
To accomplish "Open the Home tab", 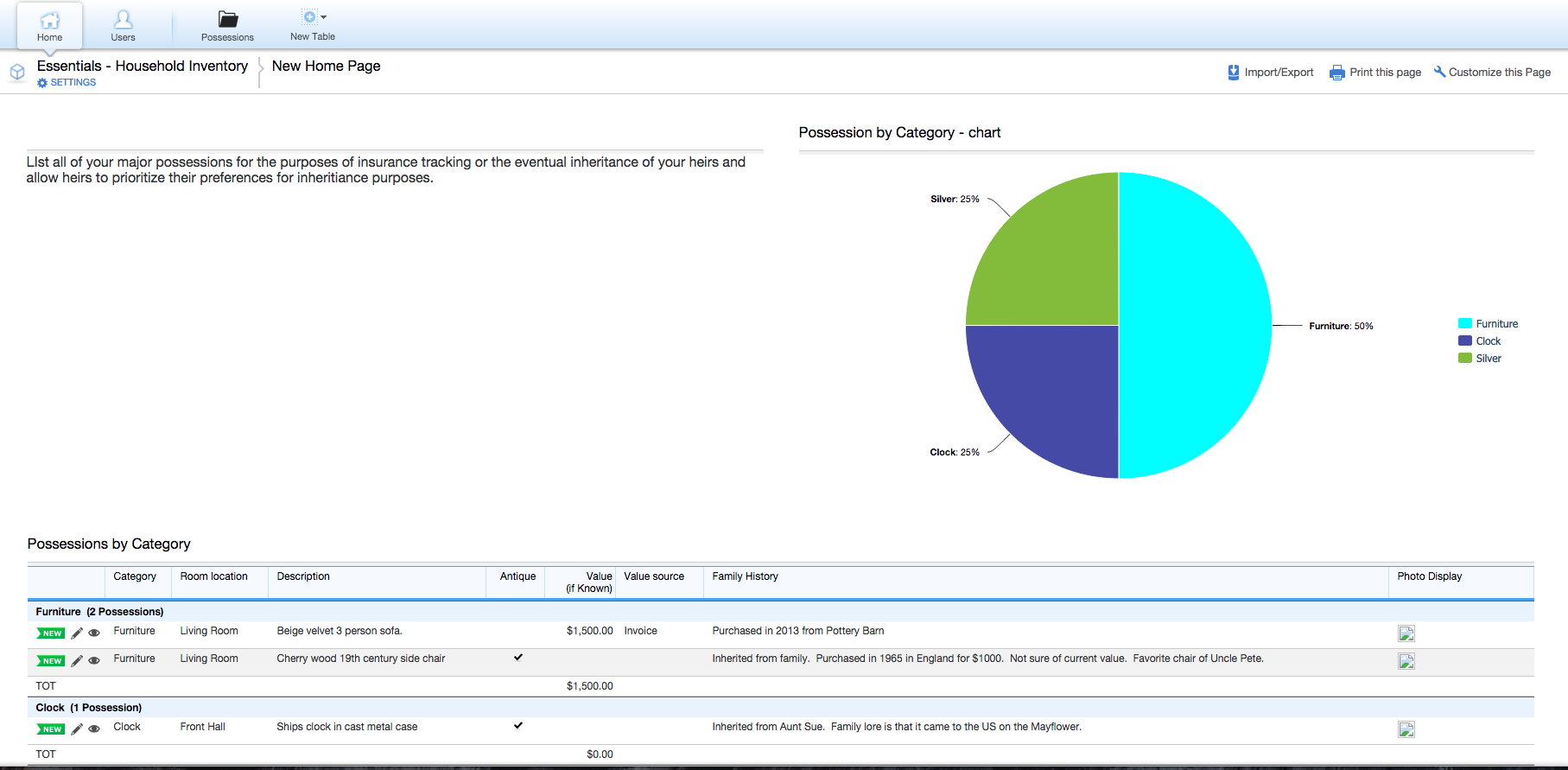I will (x=50, y=26).
